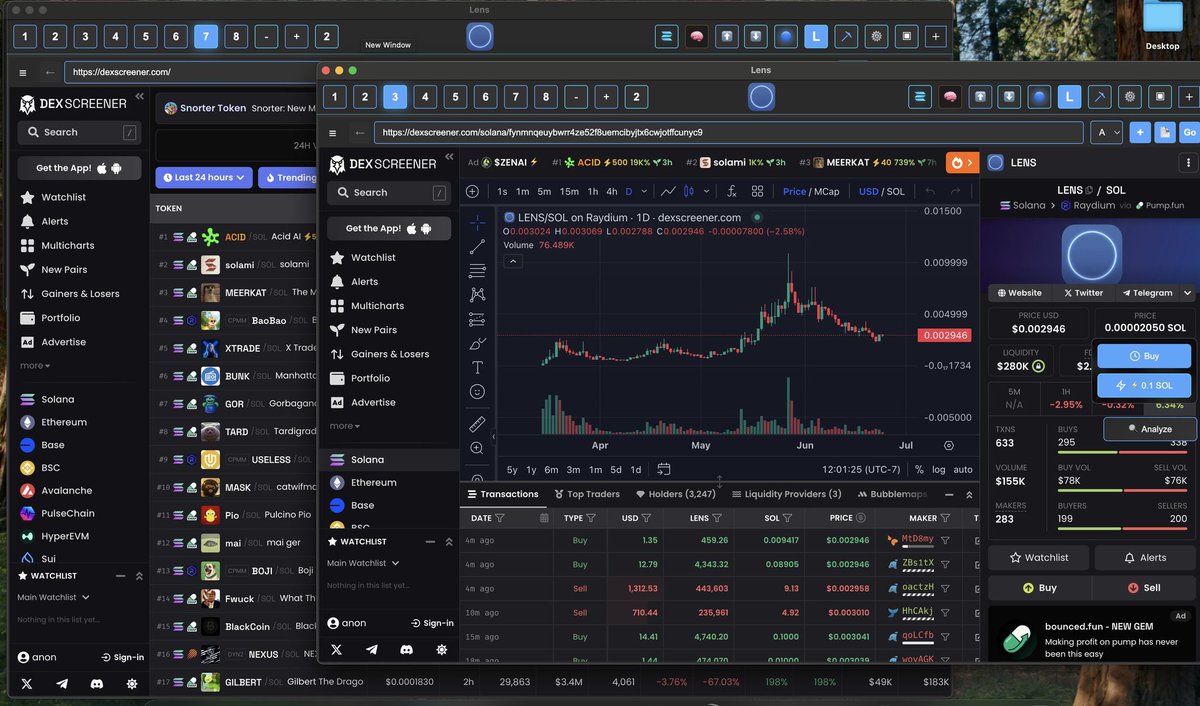Select the ruler measure tool

477,424
